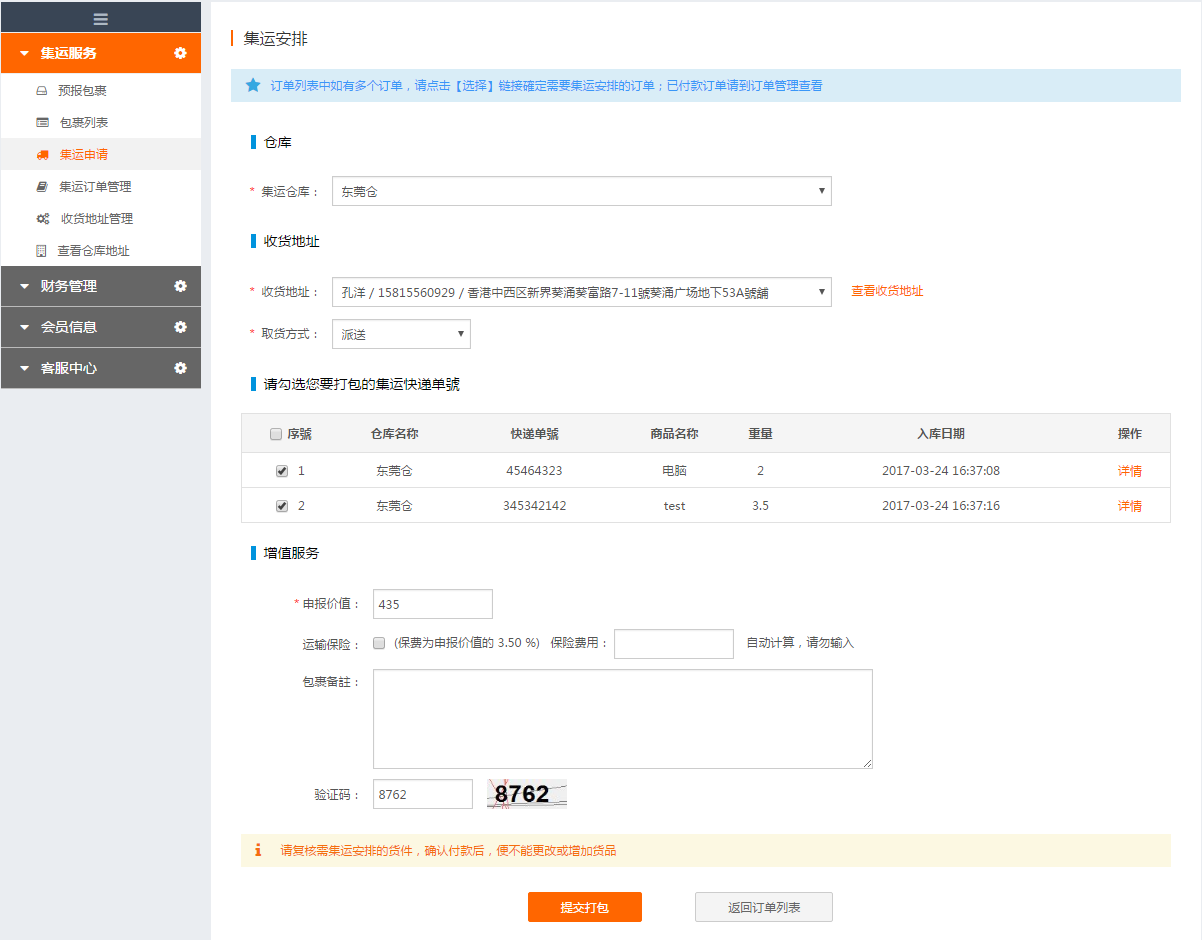The width and height of the screenshot is (1202, 940).
Task: Click the captcha image showing 8762
Action: (526, 794)
